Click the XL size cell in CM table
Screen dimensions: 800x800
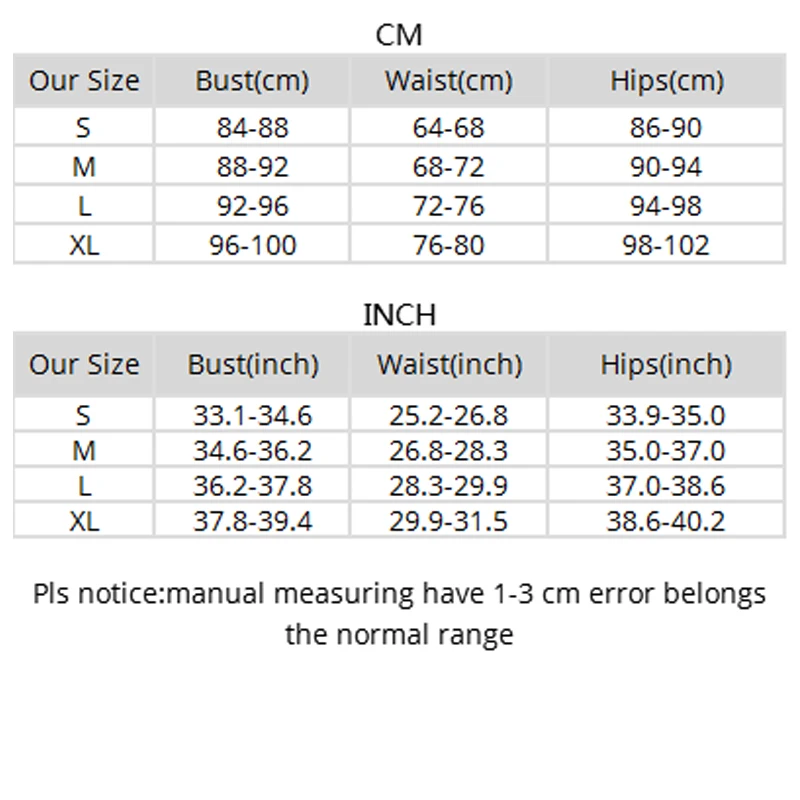[84, 245]
